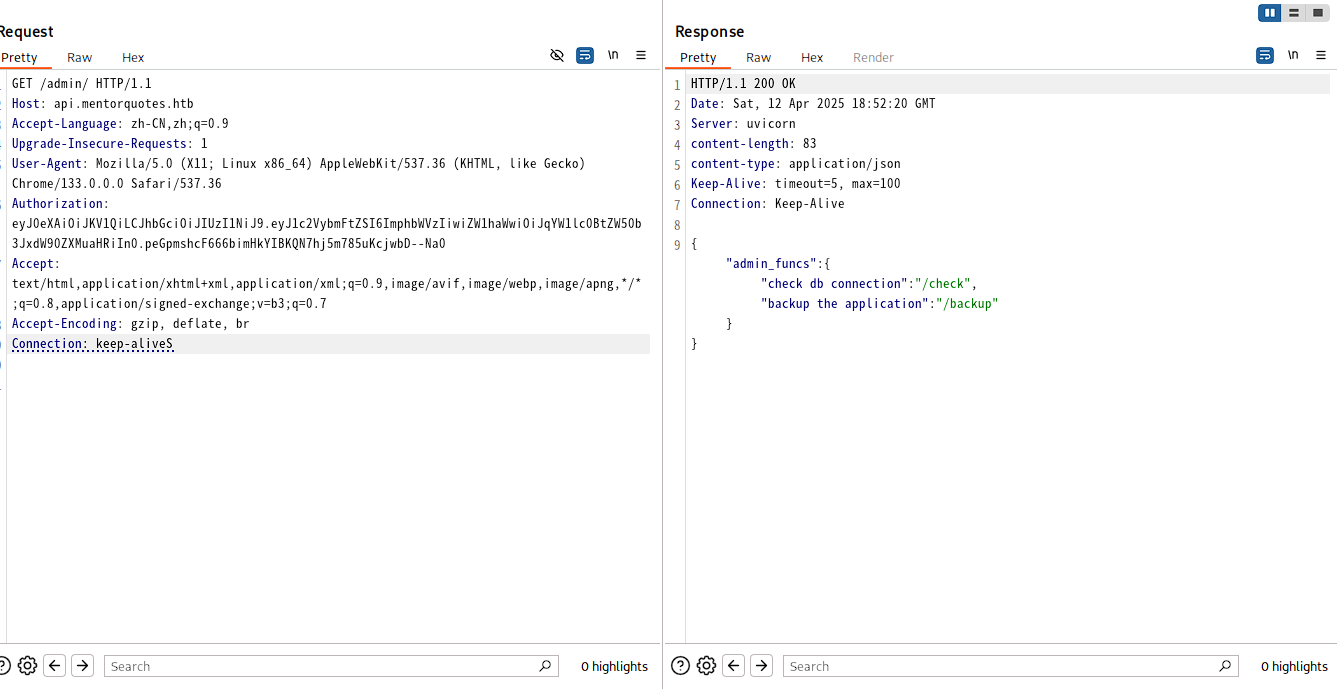Focus the Request search input field
Image resolution: width=1337 pixels, height=689 pixels.
coord(331,666)
